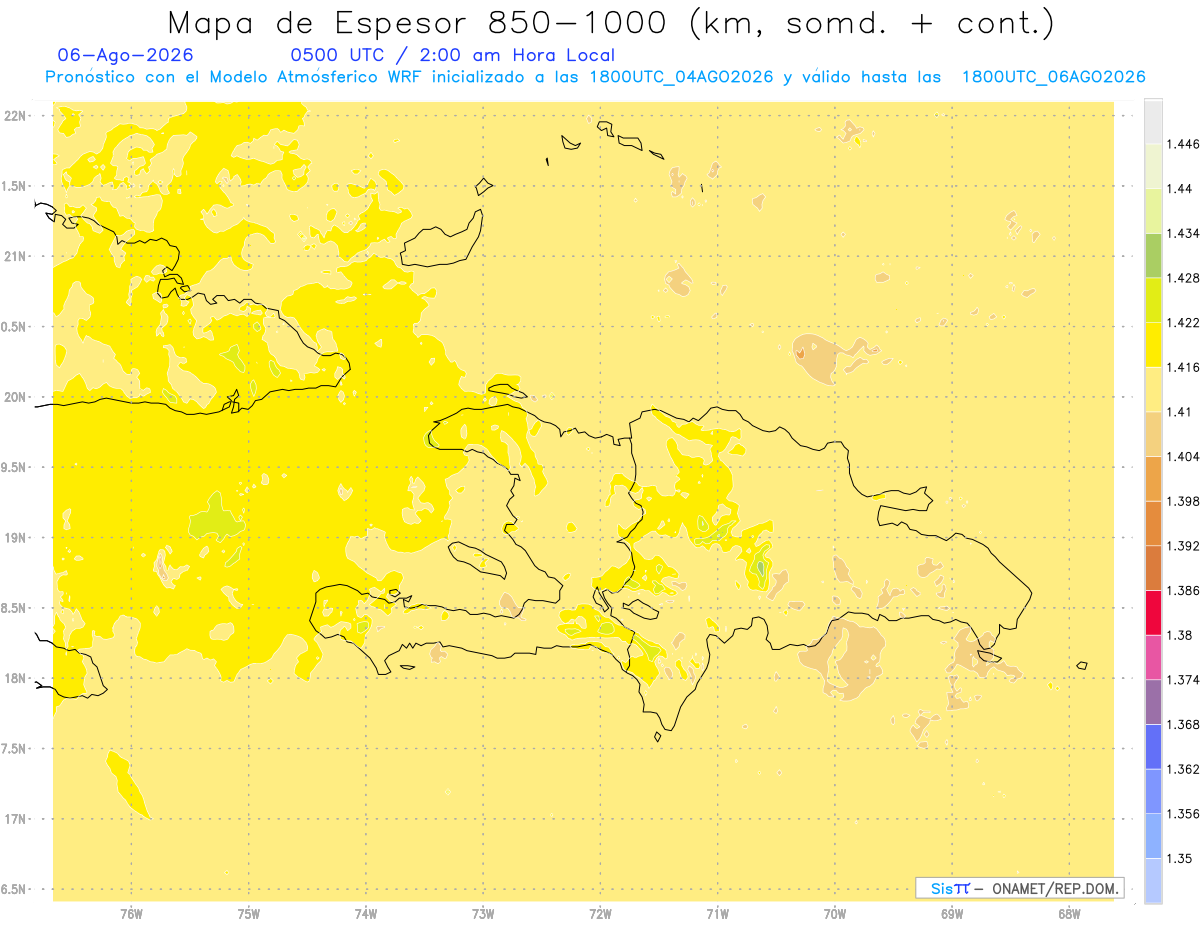Click the longitude axis label '70W'

[x=835, y=914]
